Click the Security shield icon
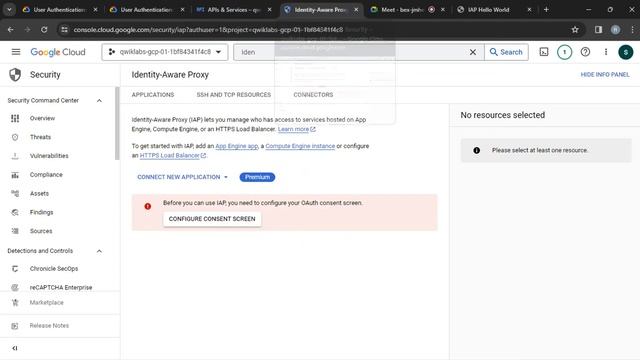 pos(15,75)
